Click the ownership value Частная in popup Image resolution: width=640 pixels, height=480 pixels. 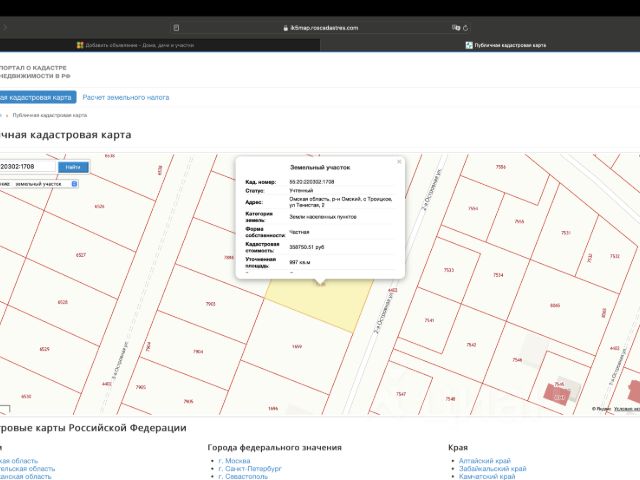[299, 232]
